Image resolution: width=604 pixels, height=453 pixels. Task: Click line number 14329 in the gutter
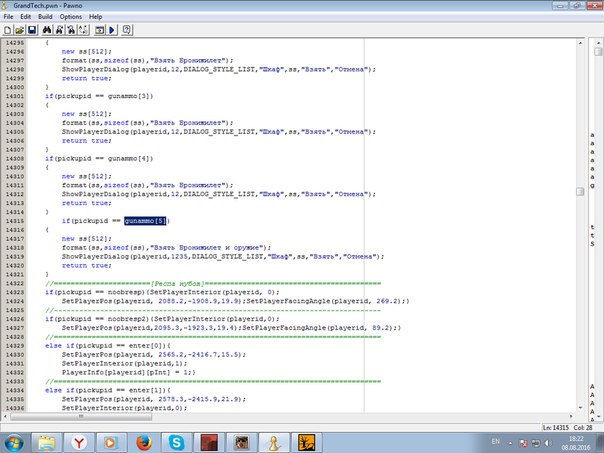coord(15,346)
